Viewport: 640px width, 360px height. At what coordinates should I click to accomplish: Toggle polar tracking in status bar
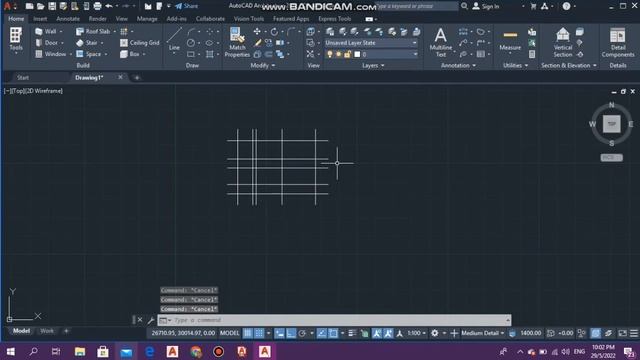302,333
